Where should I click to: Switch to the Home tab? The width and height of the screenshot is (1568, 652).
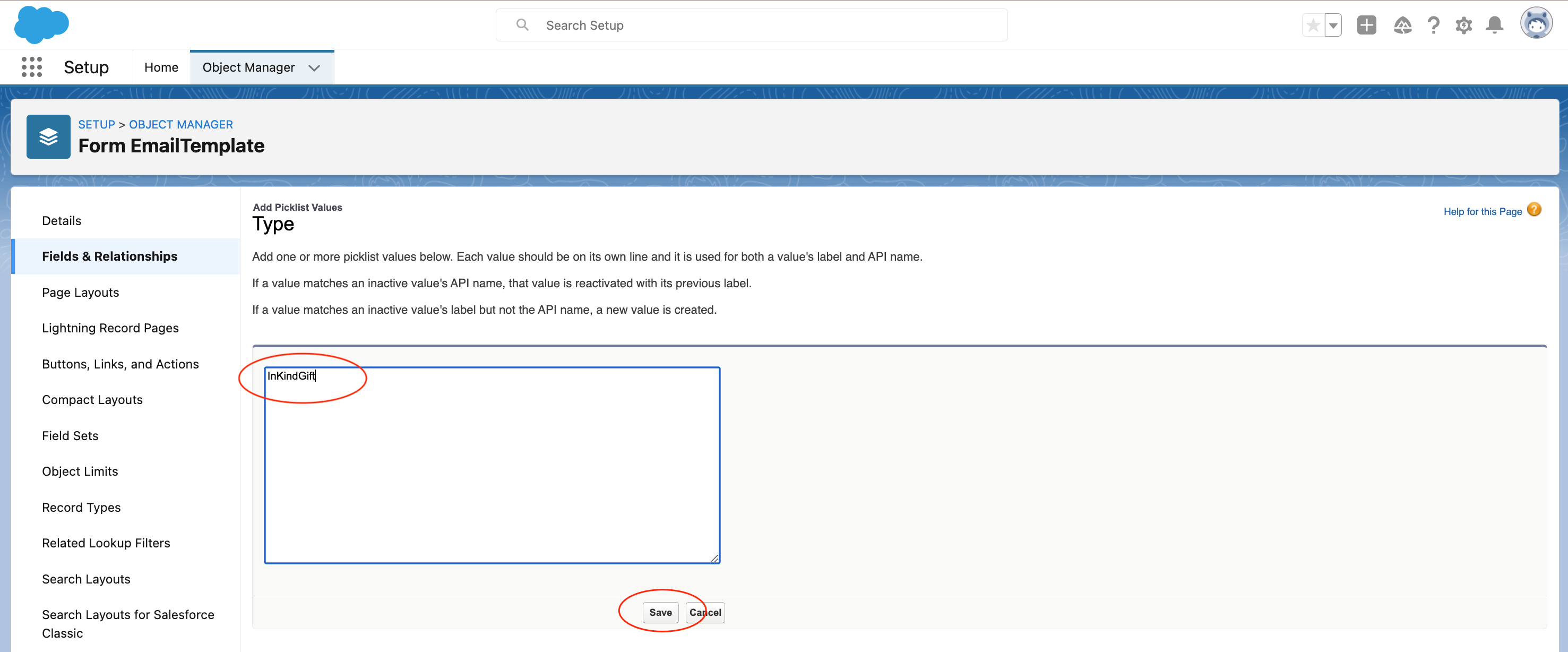pyautogui.click(x=161, y=67)
